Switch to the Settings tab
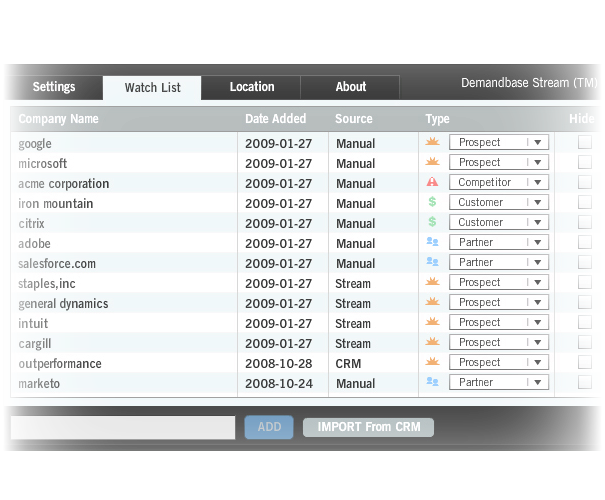Viewport: 605px width, 500px height. tap(54, 87)
